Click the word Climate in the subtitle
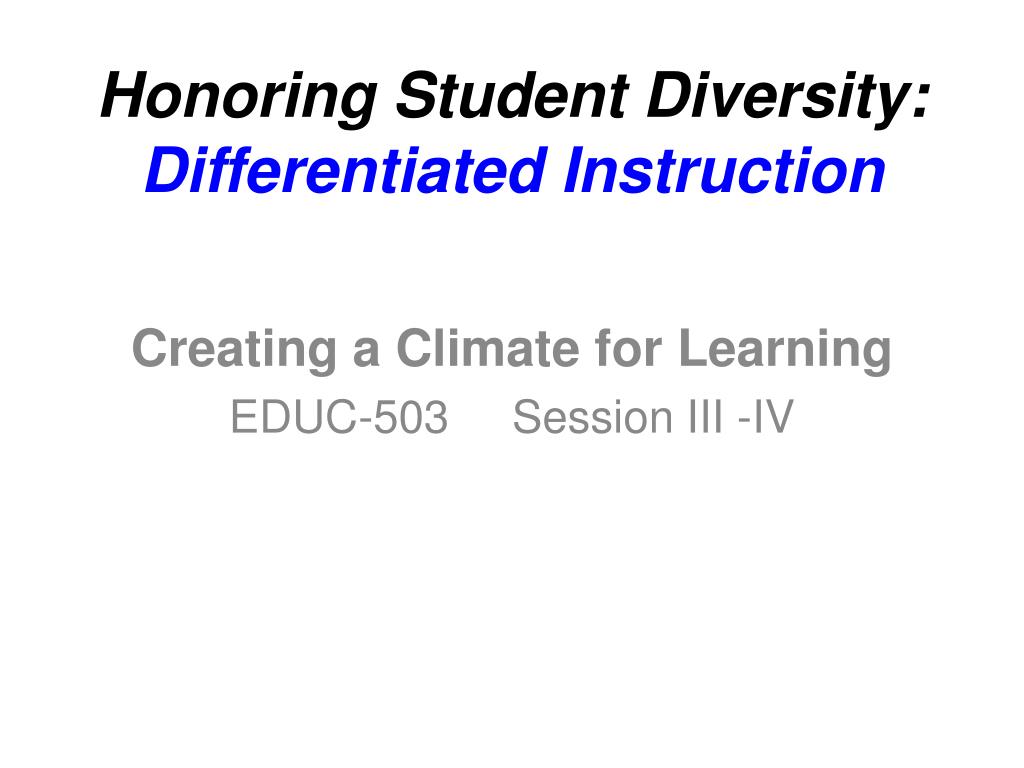 pos(488,348)
